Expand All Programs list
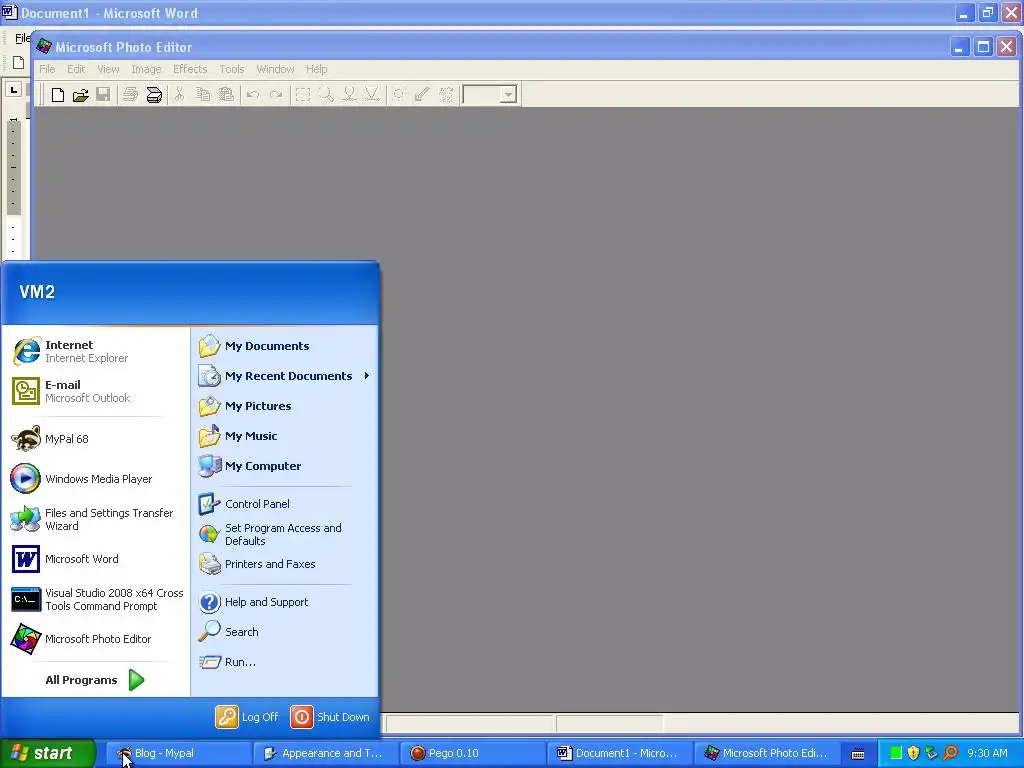The height and width of the screenshot is (768, 1024). [95, 680]
